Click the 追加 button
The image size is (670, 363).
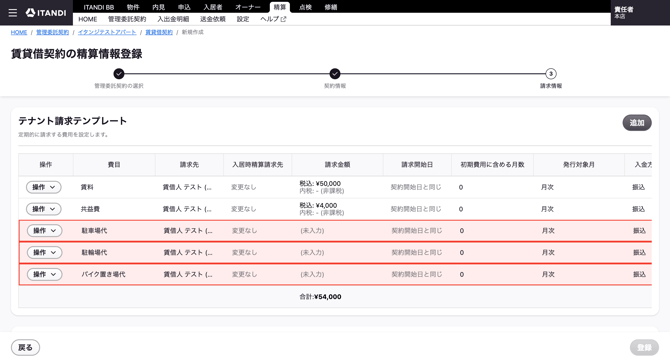coord(637,123)
